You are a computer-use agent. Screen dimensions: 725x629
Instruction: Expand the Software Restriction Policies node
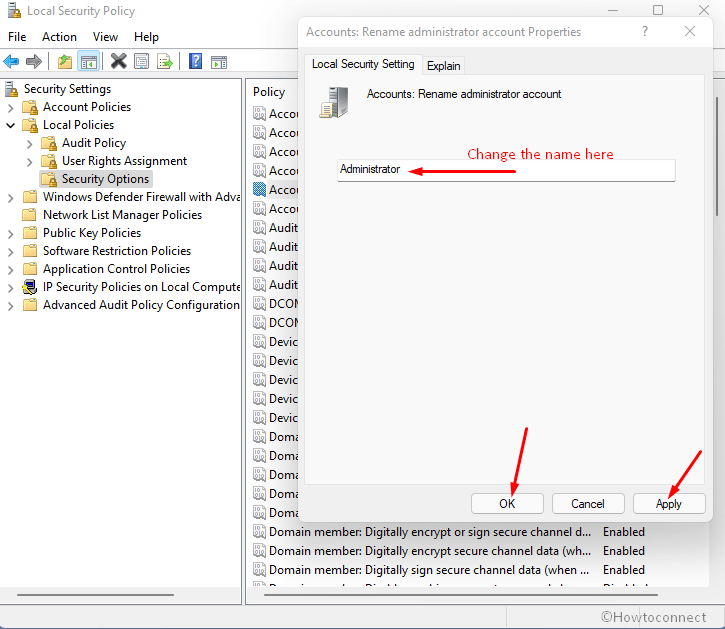pos(11,252)
